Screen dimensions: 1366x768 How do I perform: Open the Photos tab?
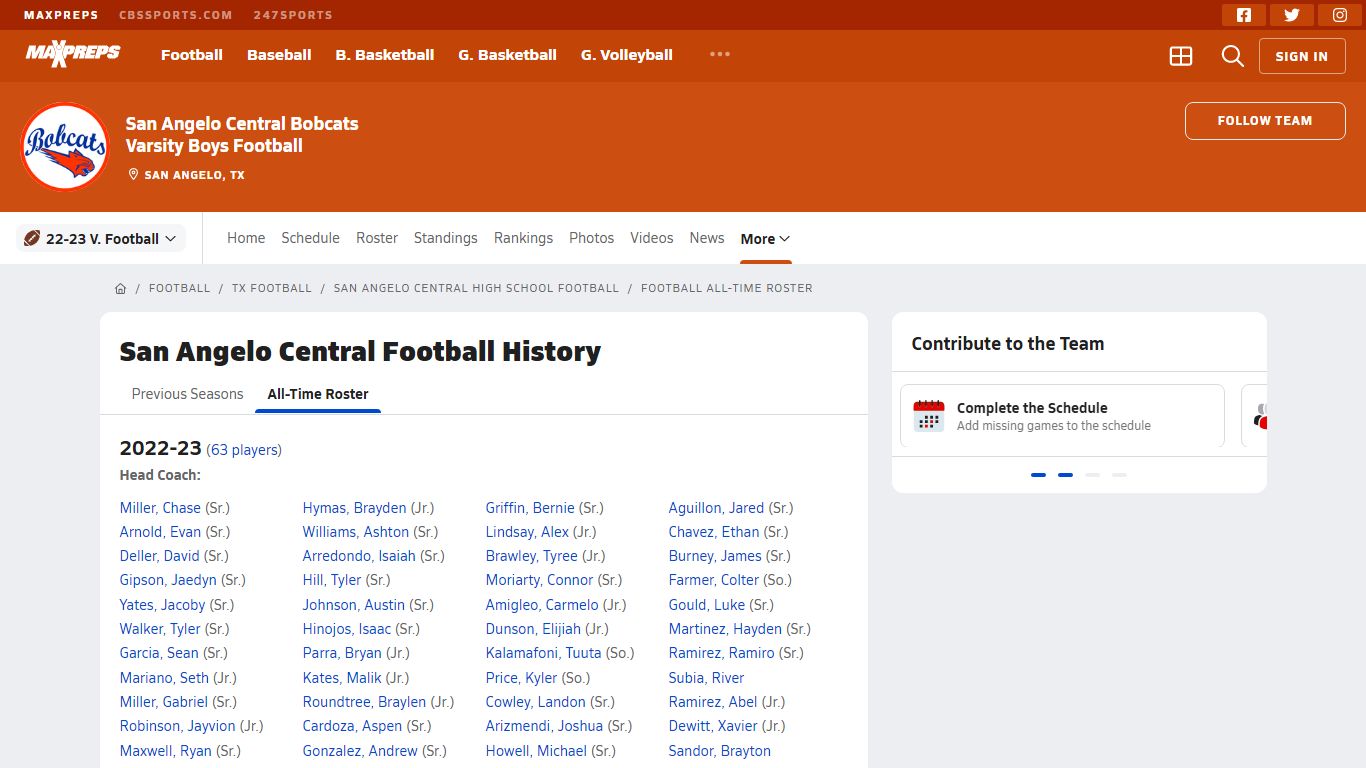(x=592, y=238)
